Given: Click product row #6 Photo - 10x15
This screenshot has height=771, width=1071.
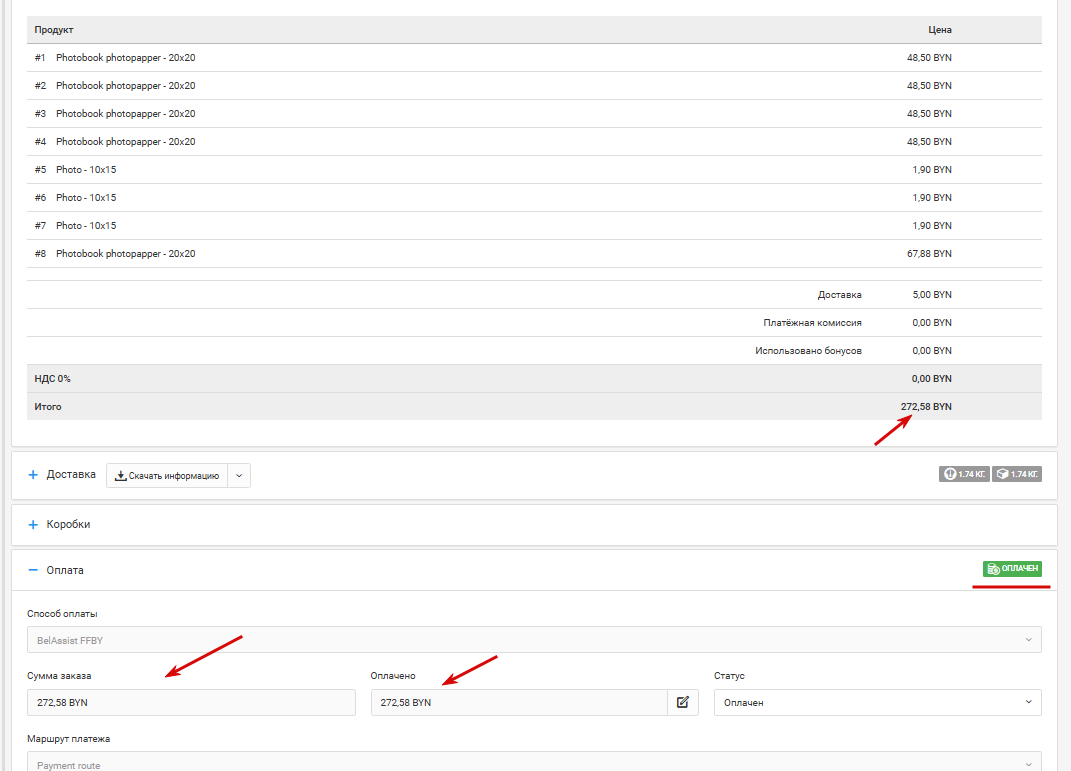Looking at the screenshot, I should point(534,198).
